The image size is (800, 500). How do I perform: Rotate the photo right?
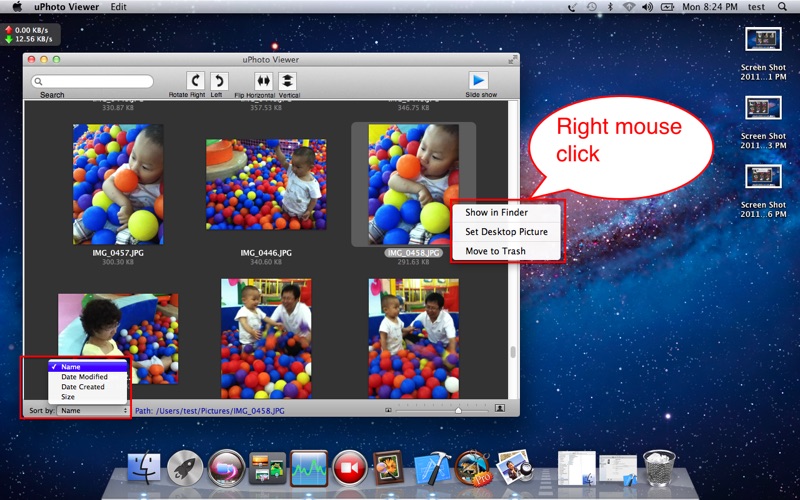195,81
